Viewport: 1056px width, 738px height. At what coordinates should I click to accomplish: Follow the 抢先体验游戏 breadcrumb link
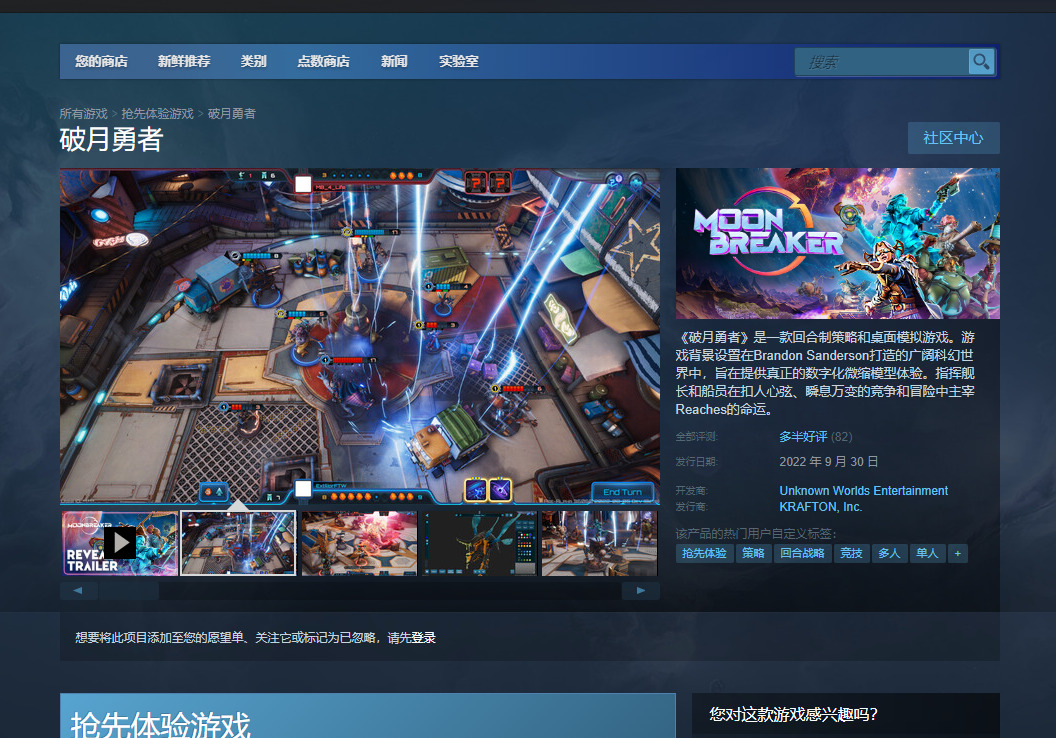point(158,114)
